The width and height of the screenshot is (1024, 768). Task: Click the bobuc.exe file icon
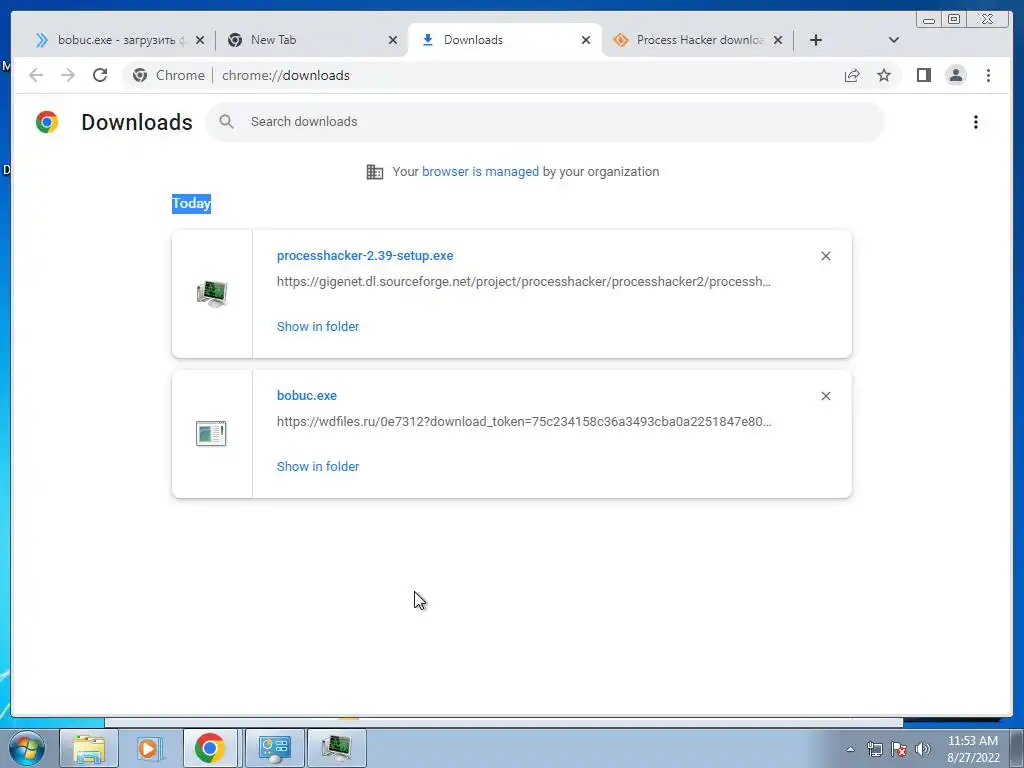(211, 434)
